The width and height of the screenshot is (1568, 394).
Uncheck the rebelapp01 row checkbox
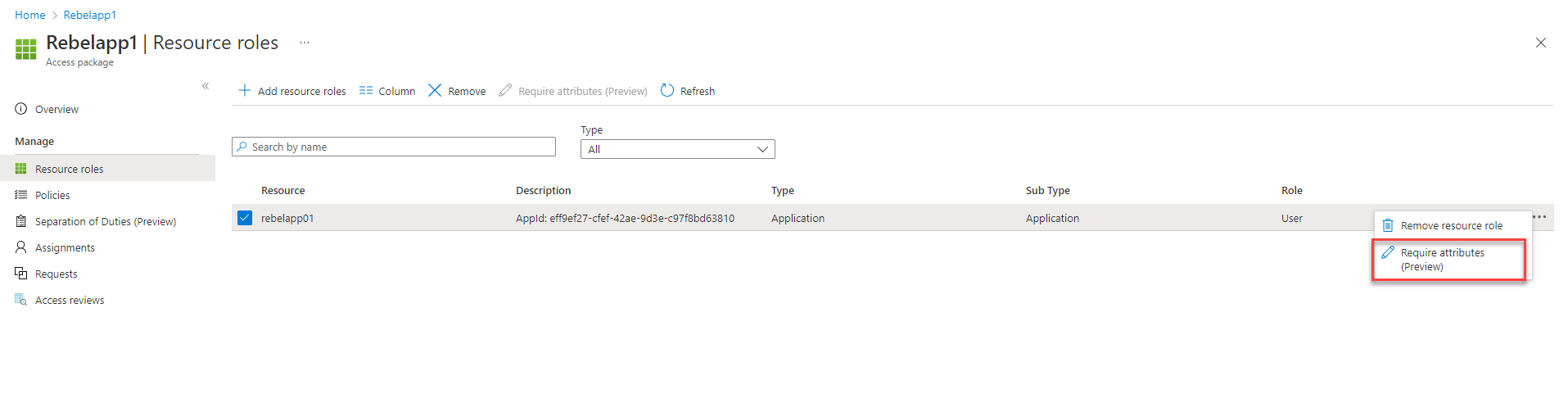pos(244,218)
